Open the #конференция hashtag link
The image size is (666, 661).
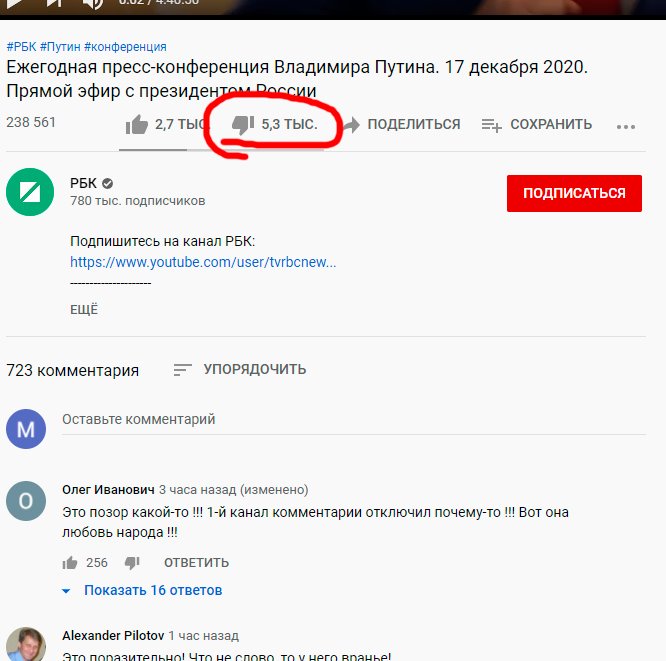(x=125, y=47)
